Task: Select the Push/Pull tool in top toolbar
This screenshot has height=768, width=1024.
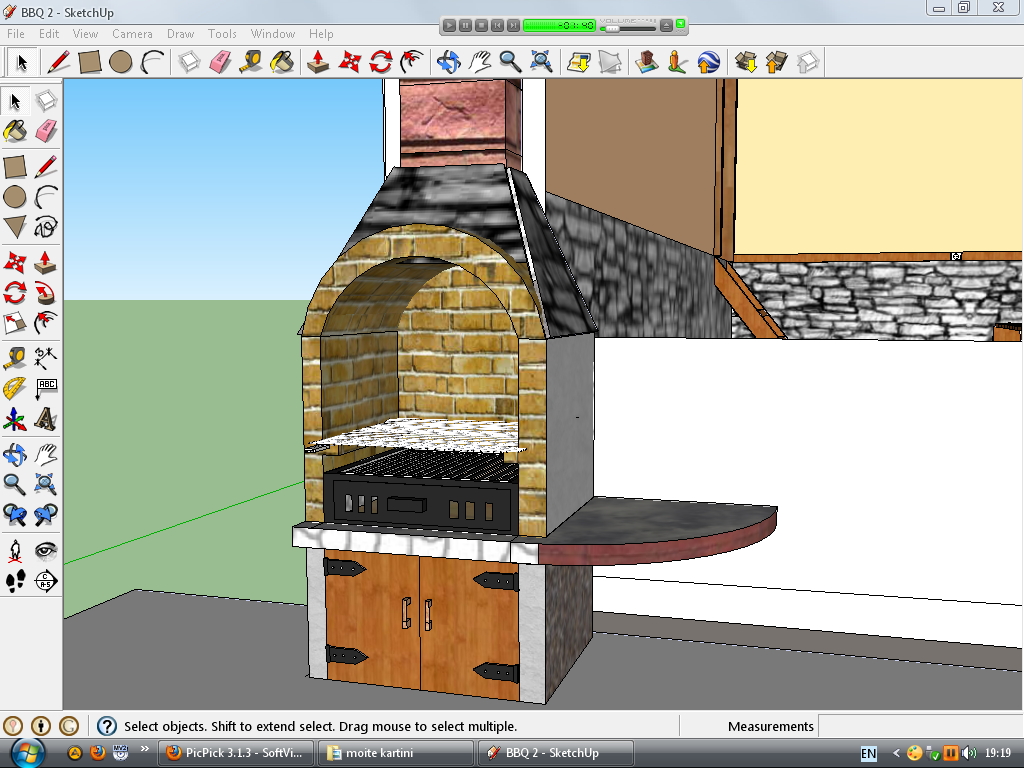Action: click(318, 62)
